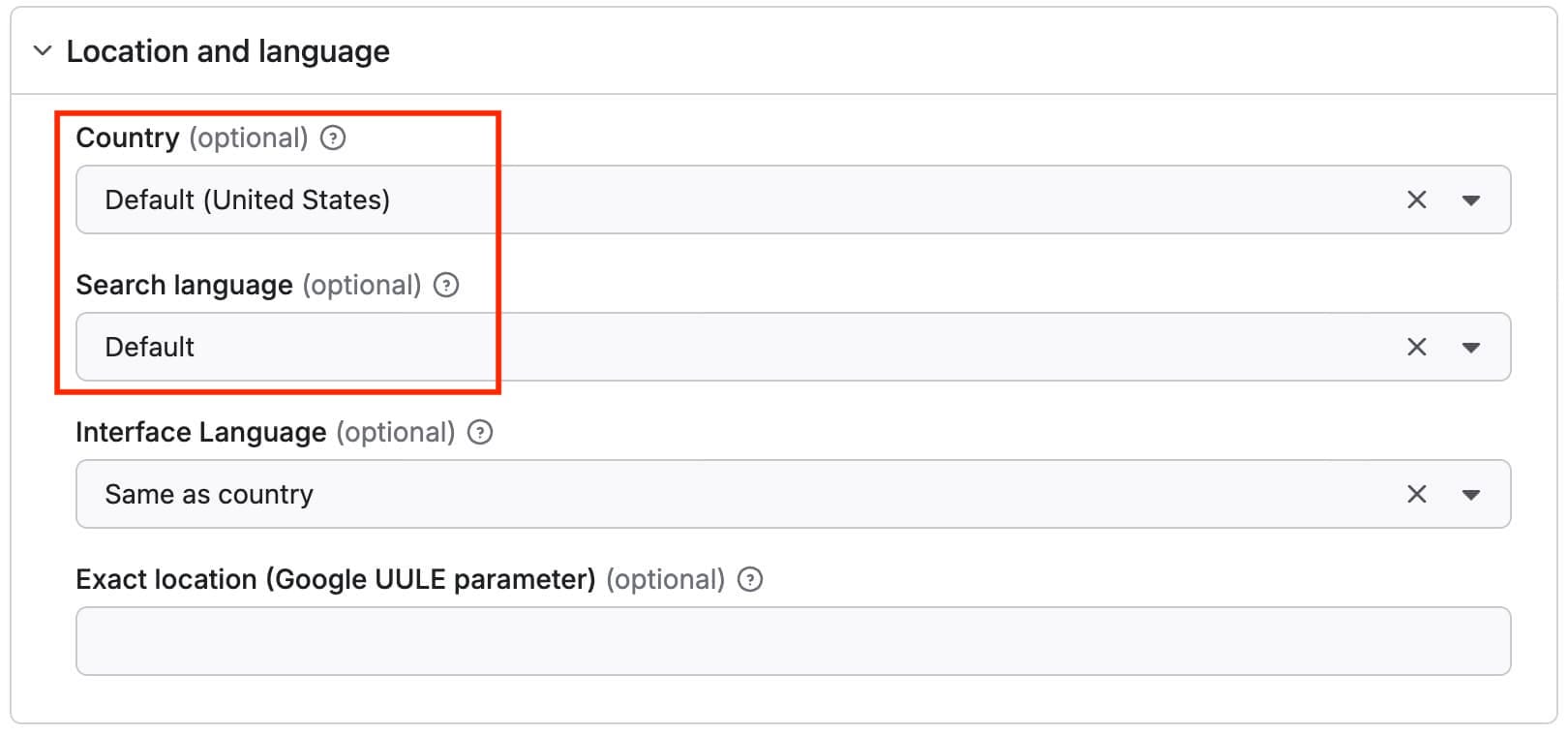Collapse the Location and language section
The width and height of the screenshot is (1568, 736).
pyautogui.click(x=42, y=50)
